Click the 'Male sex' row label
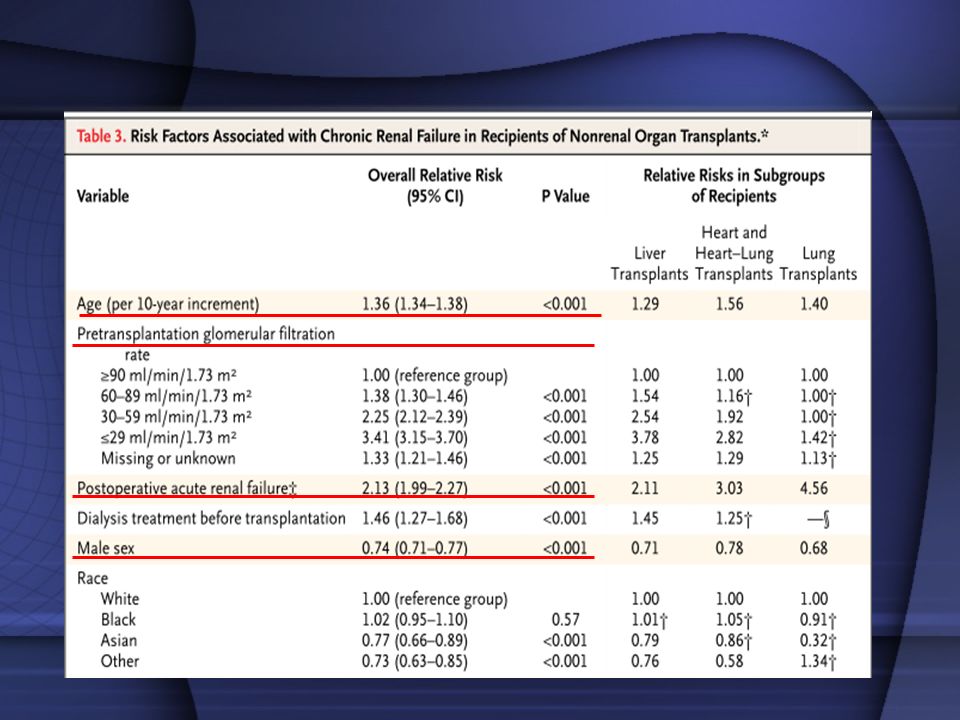Image resolution: width=960 pixels, height=720 pixels. (x=105, y=548)
